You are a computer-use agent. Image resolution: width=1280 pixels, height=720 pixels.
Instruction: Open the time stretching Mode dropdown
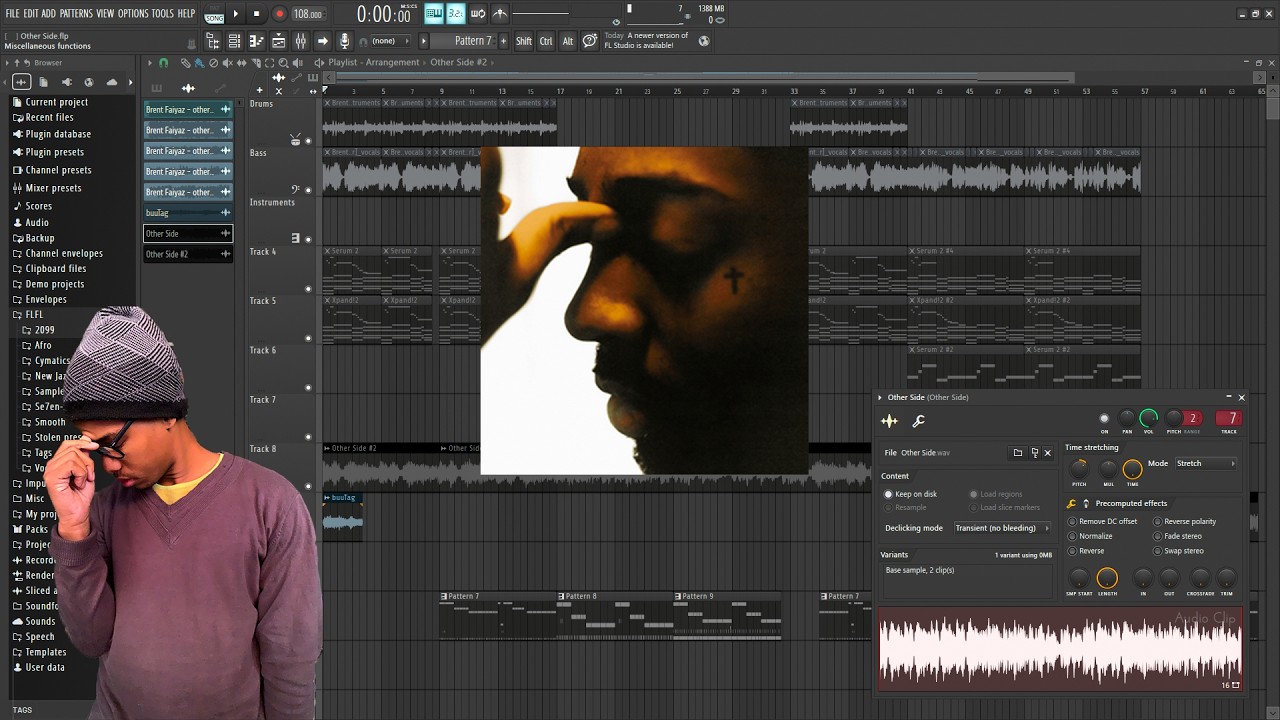tap(1206, 463)
